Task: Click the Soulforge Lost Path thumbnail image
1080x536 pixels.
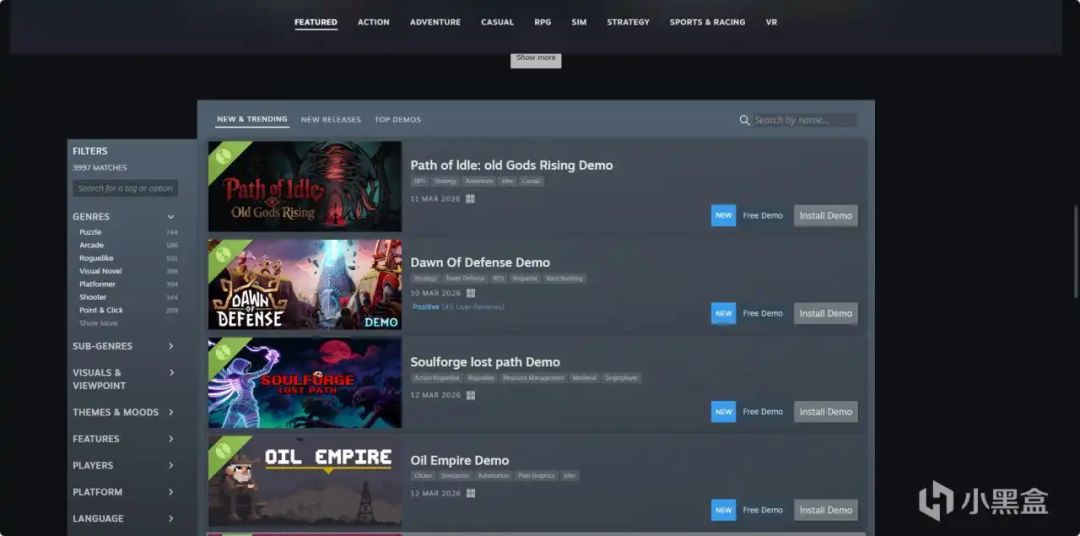Action: pyautogui.click(x=304, y=382)
